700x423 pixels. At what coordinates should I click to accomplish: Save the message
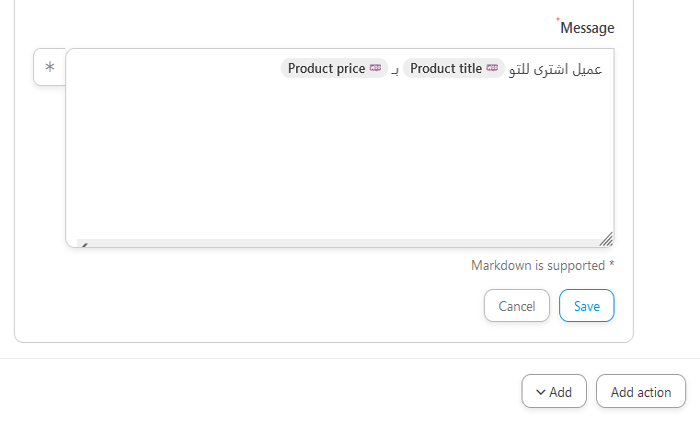tap(586, 306)
